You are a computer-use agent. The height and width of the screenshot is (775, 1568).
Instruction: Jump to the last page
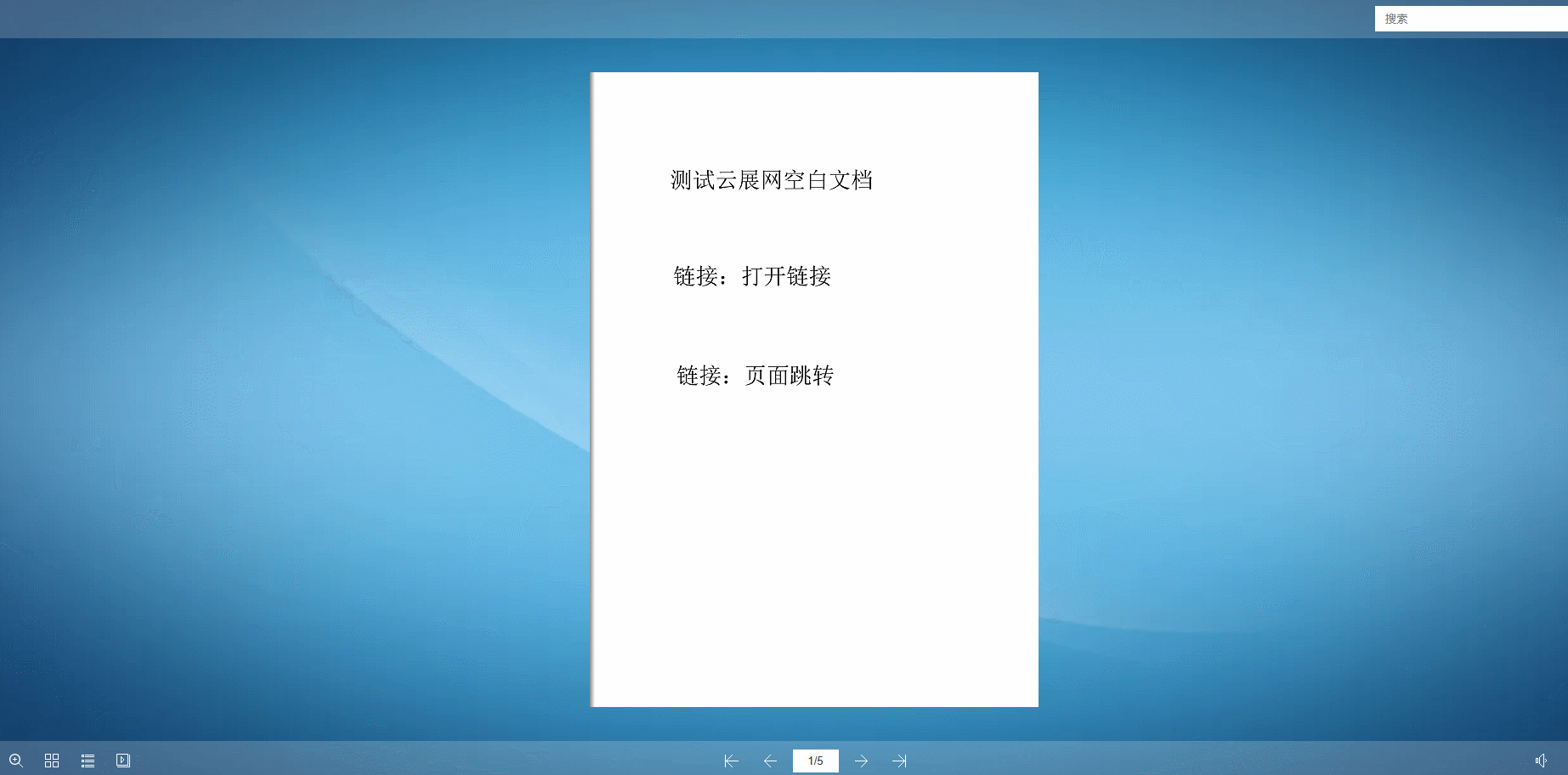click(x=899, y=761)
